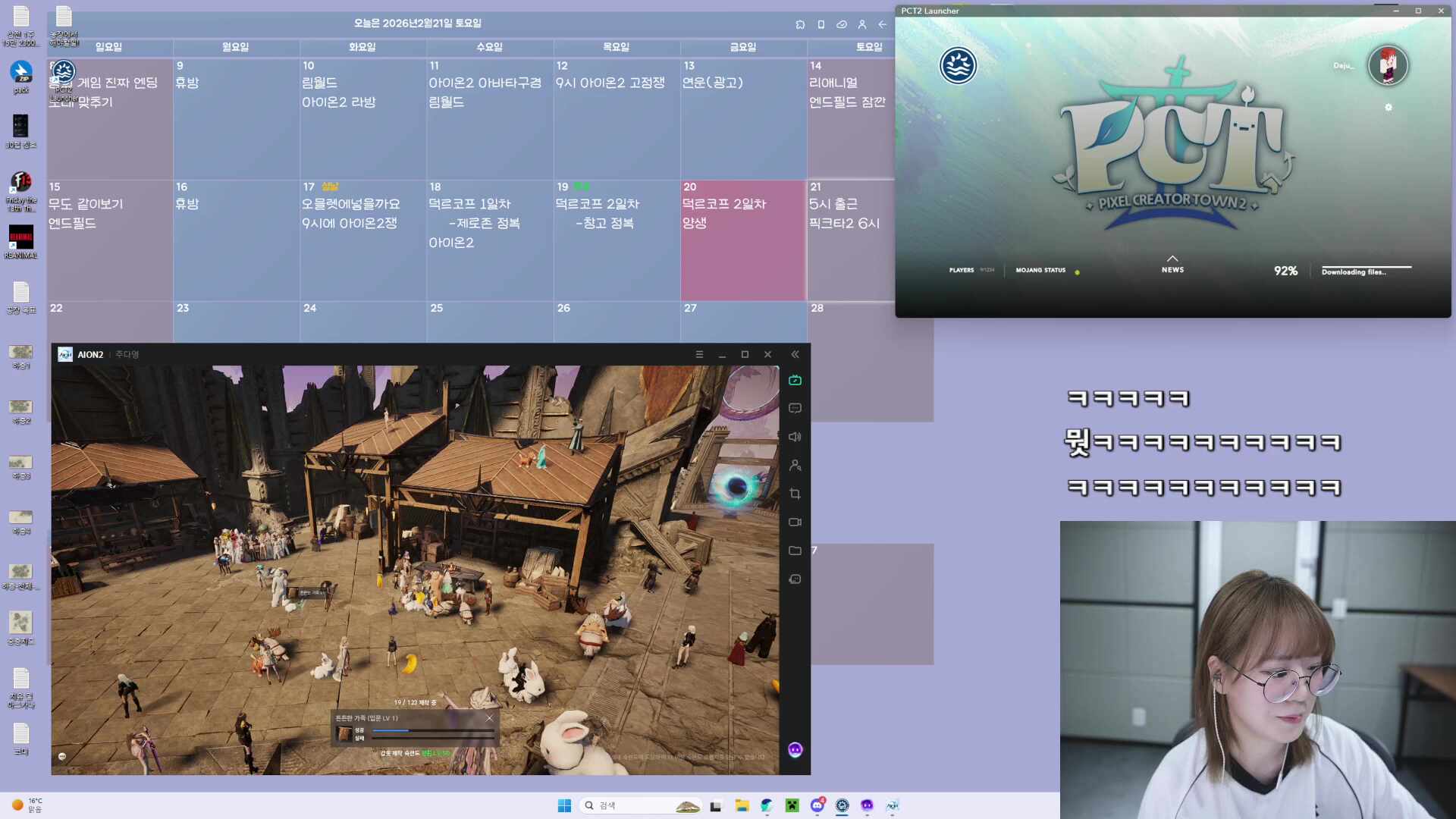Open the chat panel in the AION2 sidebar
1456x819 pixels.
tap(794, 408)
